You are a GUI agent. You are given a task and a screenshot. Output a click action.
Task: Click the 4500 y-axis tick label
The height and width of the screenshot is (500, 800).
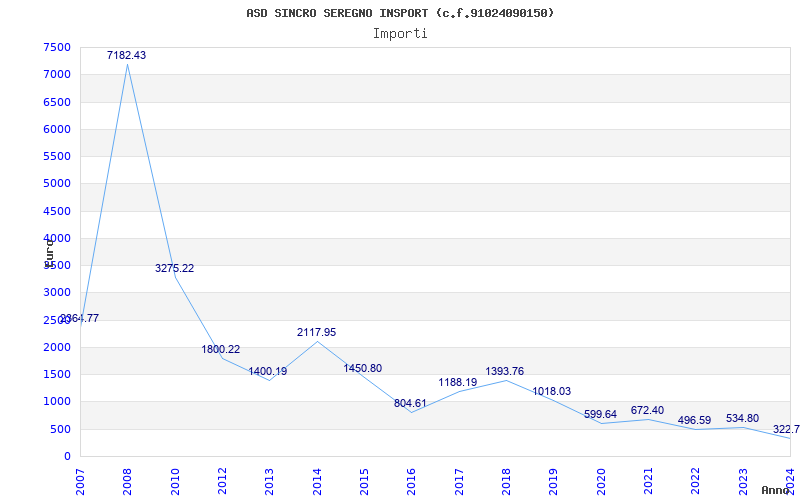pos(57,211)
